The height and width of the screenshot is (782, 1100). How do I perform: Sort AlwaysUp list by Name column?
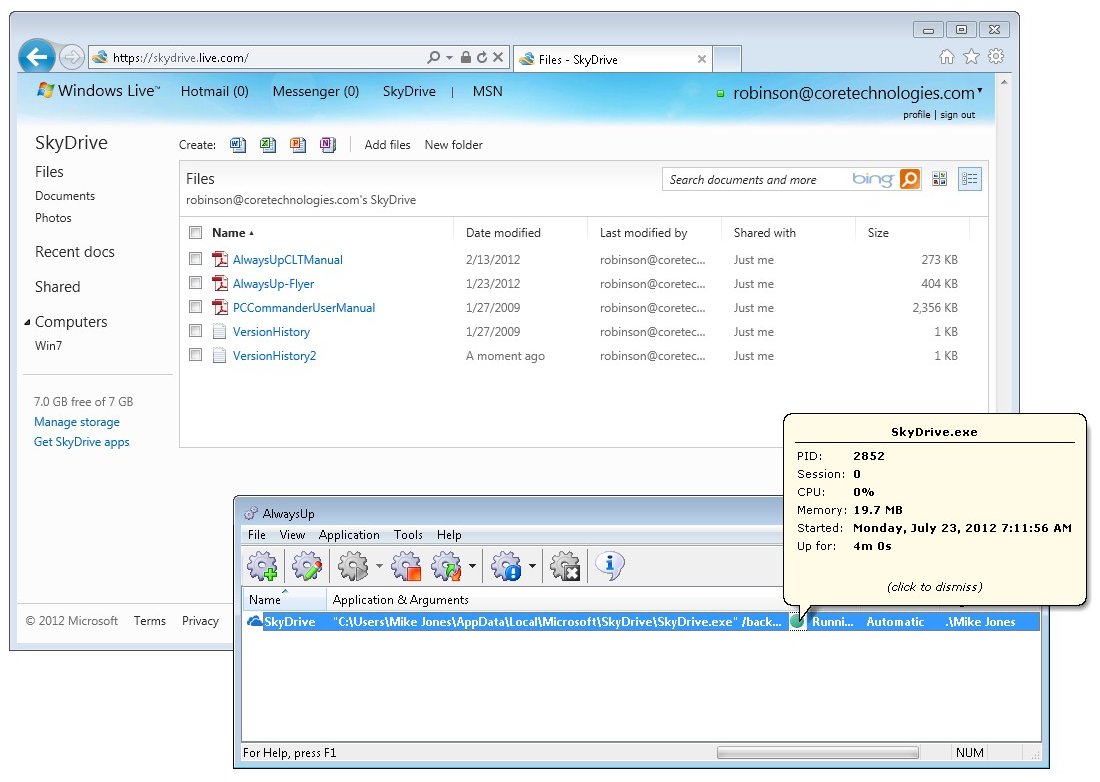pyautogui.click(x=284, y=600)
